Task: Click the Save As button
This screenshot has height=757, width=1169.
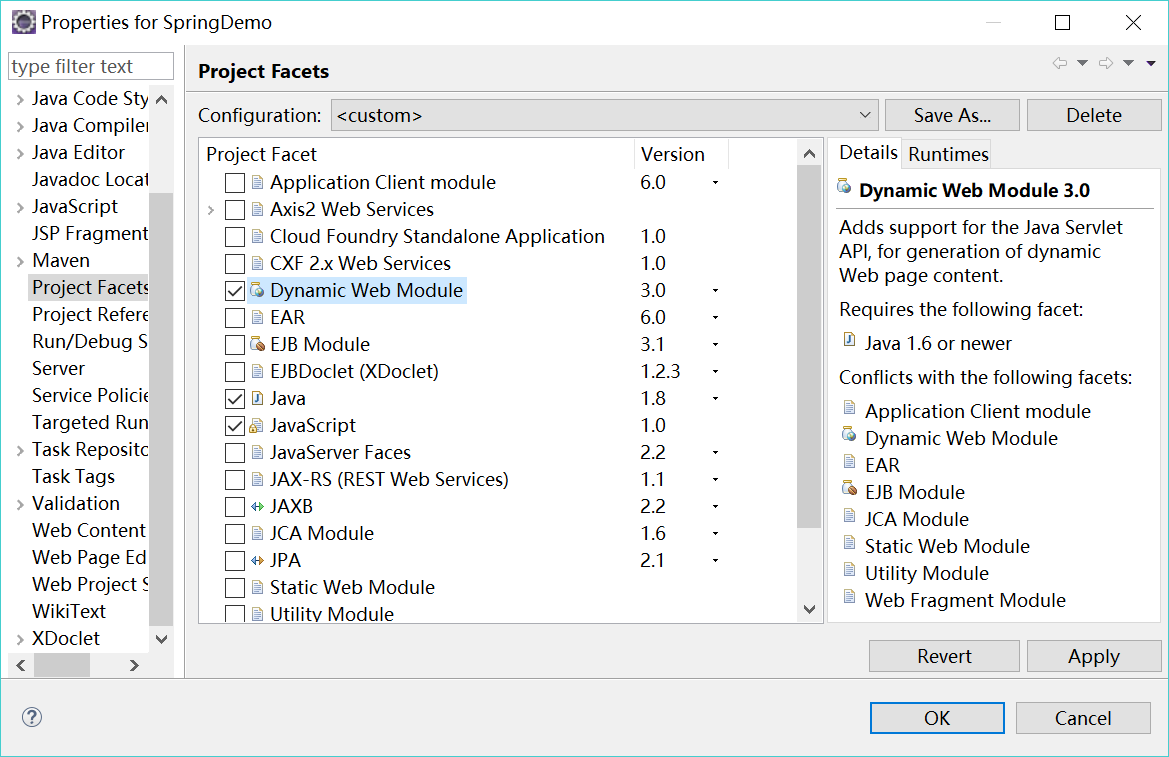Action: tap(951, 114)
